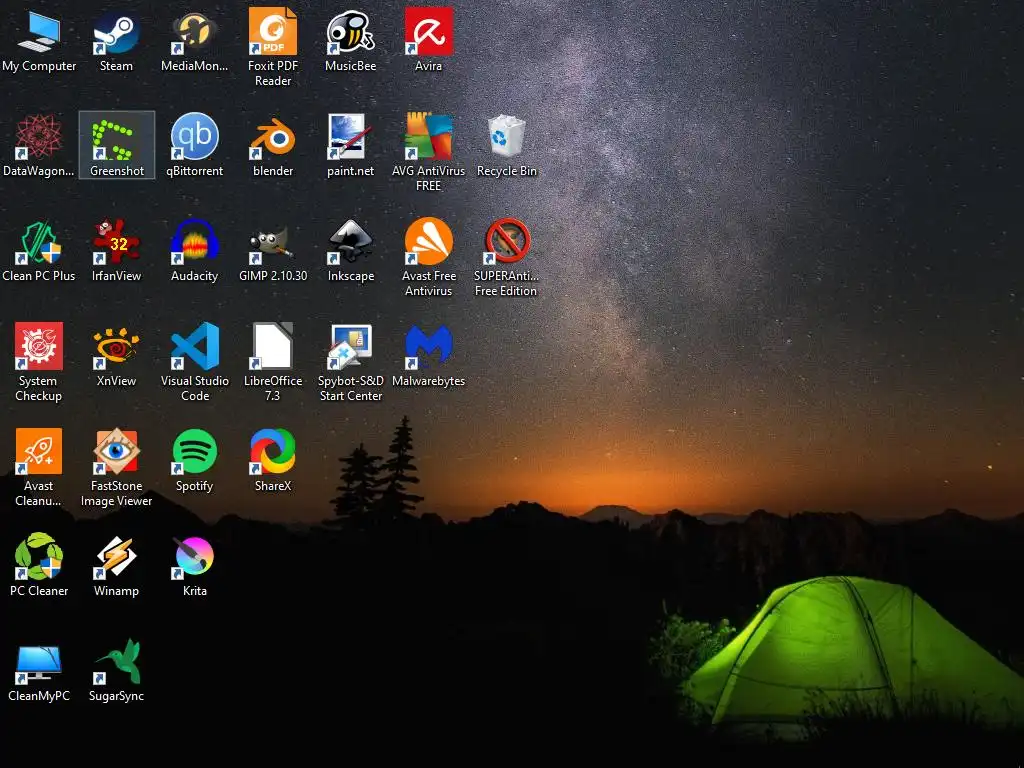The image size is (1024, 768).
Task: Click the paint.net shortcut icon
Action: click(x=351, y=136)
